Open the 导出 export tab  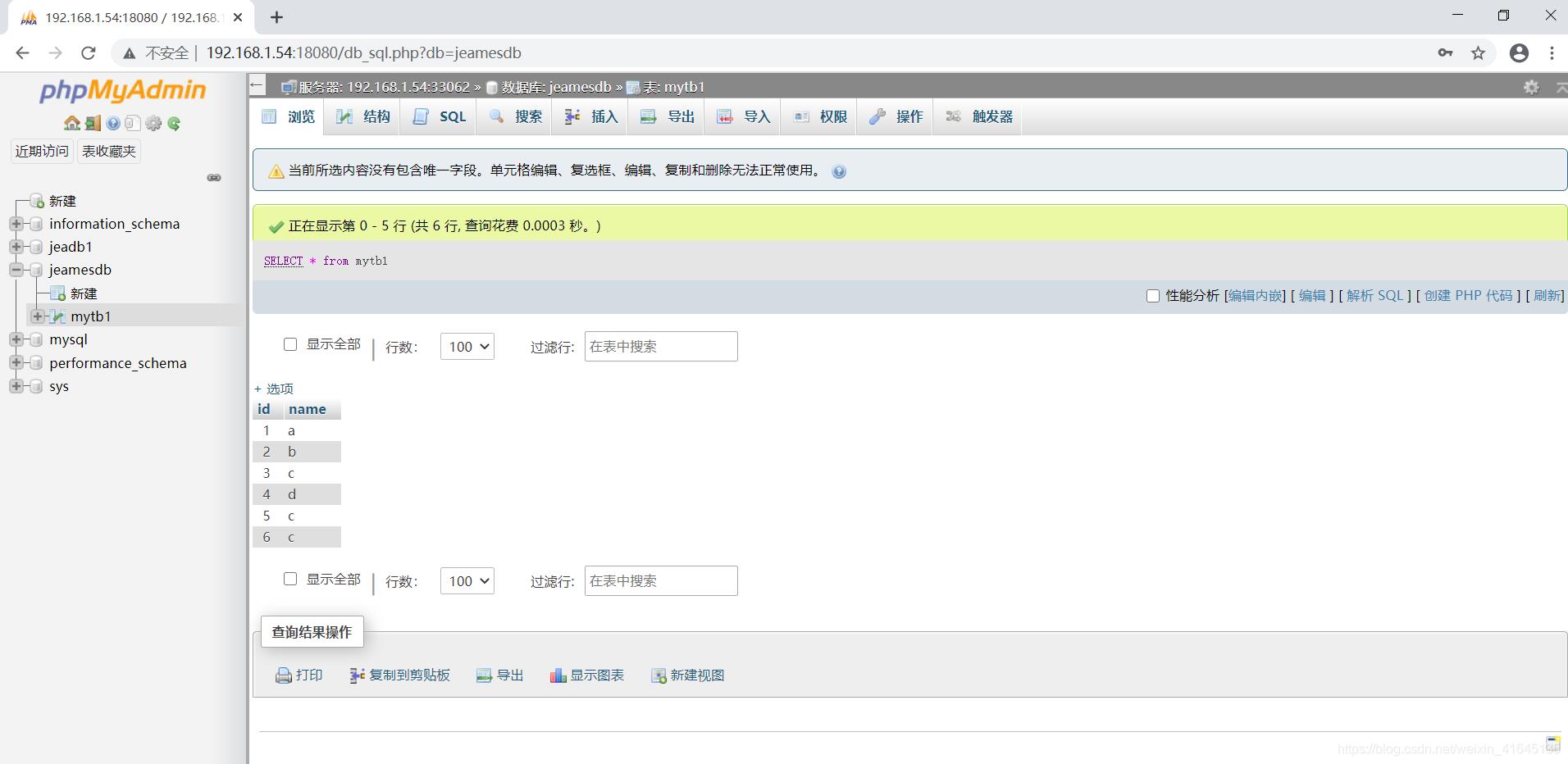668,116
